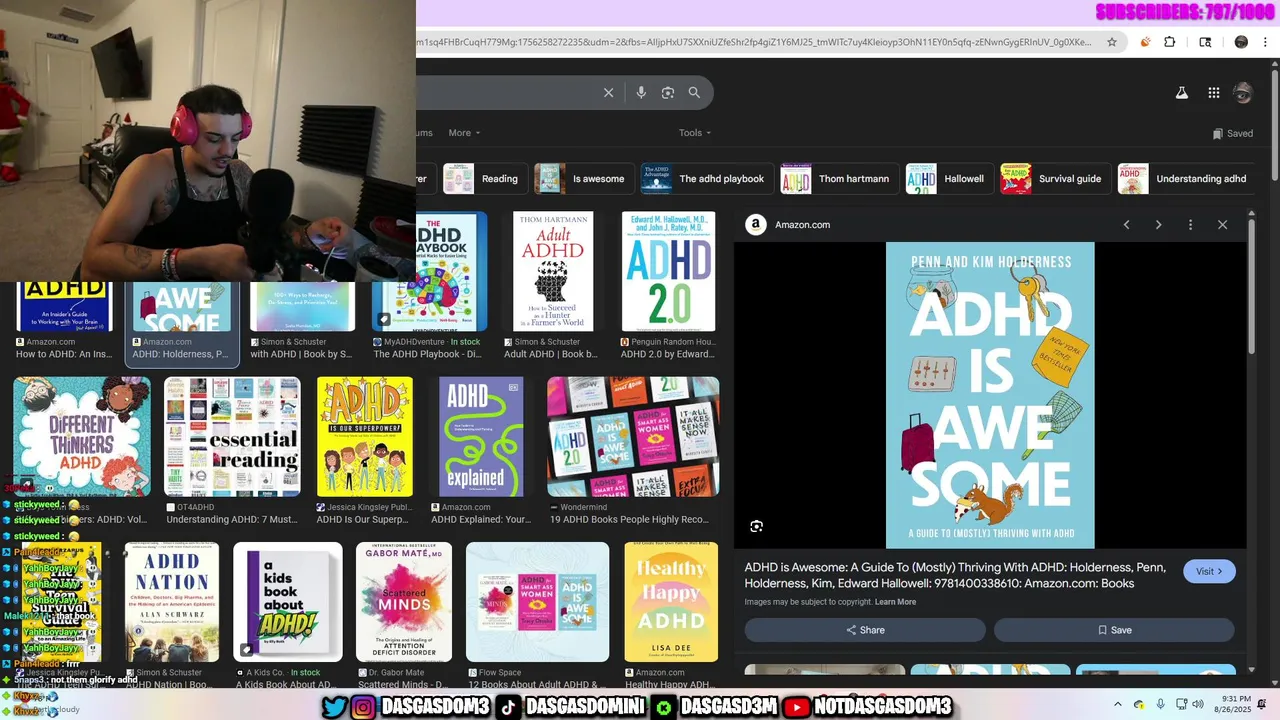Clear the Google search box with X
This screenshot has width=1280, height=720.
click(x=608, y=92)
